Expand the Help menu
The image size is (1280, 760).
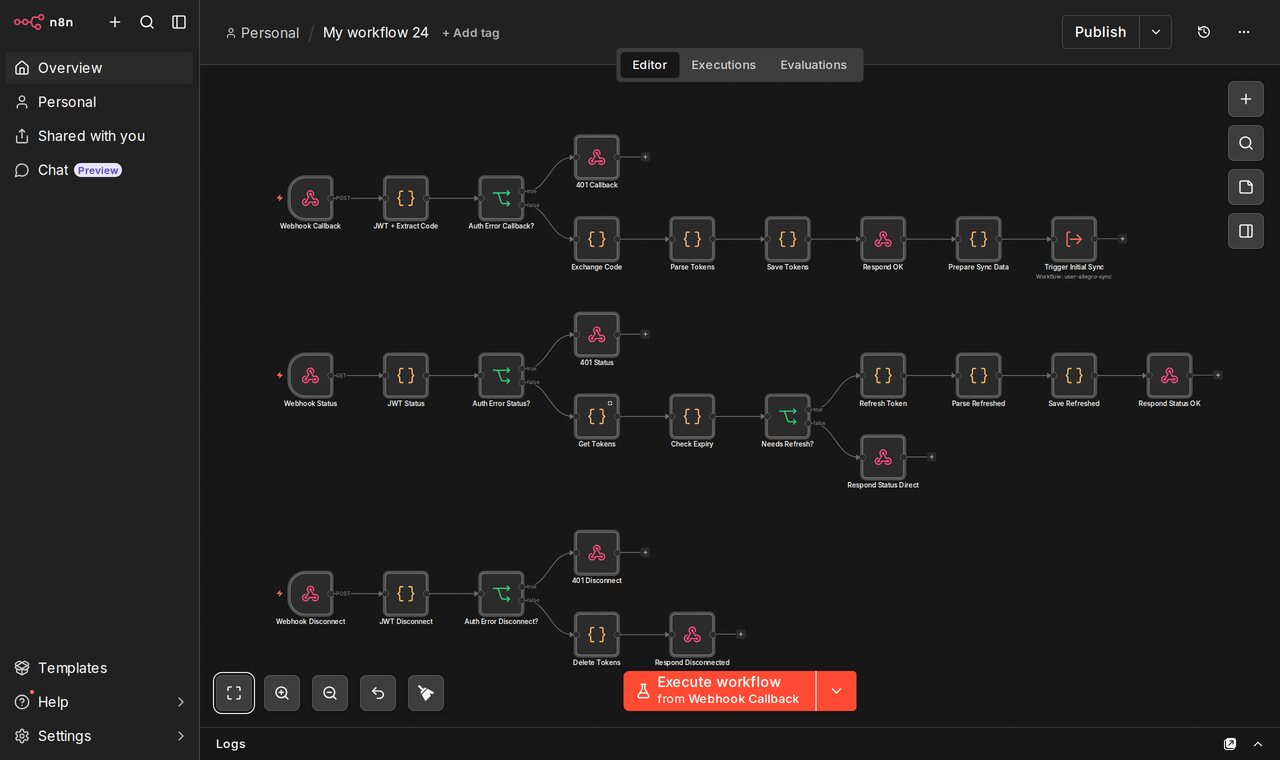tap(99, 702)
